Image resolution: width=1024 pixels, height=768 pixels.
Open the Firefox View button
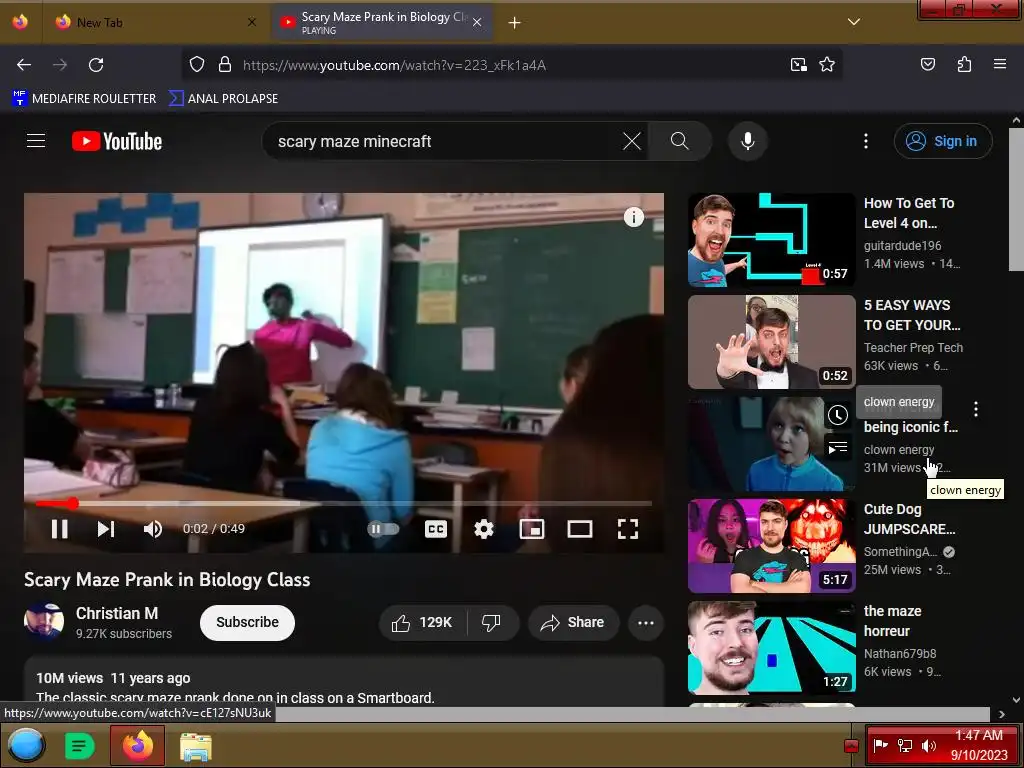(x=20, y=22)
